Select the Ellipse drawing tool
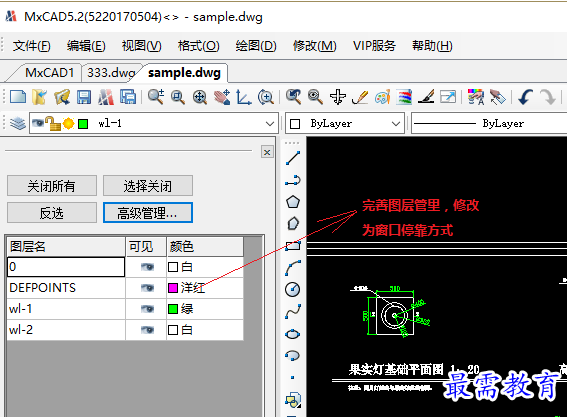Viewport: 567px width, 417px height. (293, 334)
